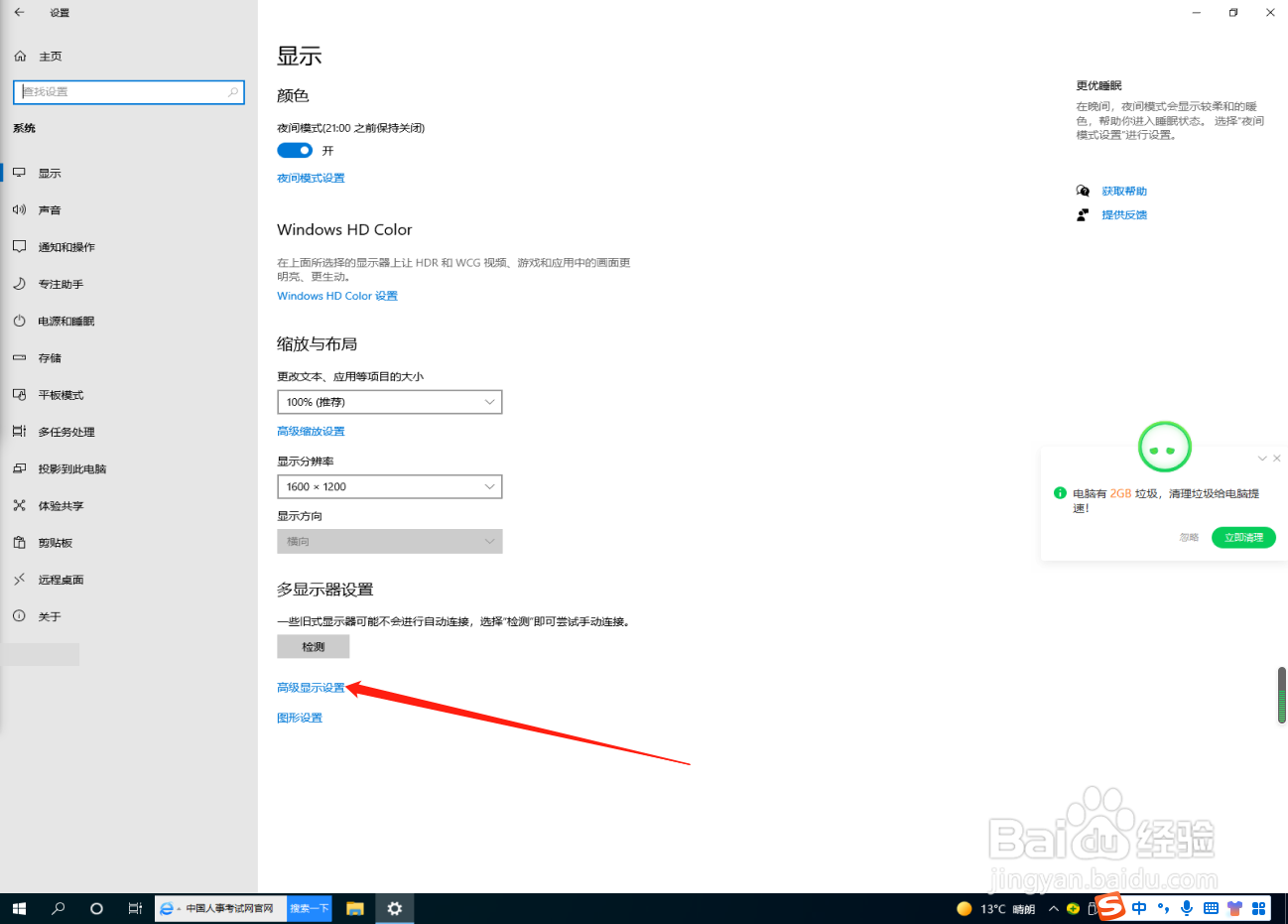Click 立即清理 in the cleanup popup

1243,538
